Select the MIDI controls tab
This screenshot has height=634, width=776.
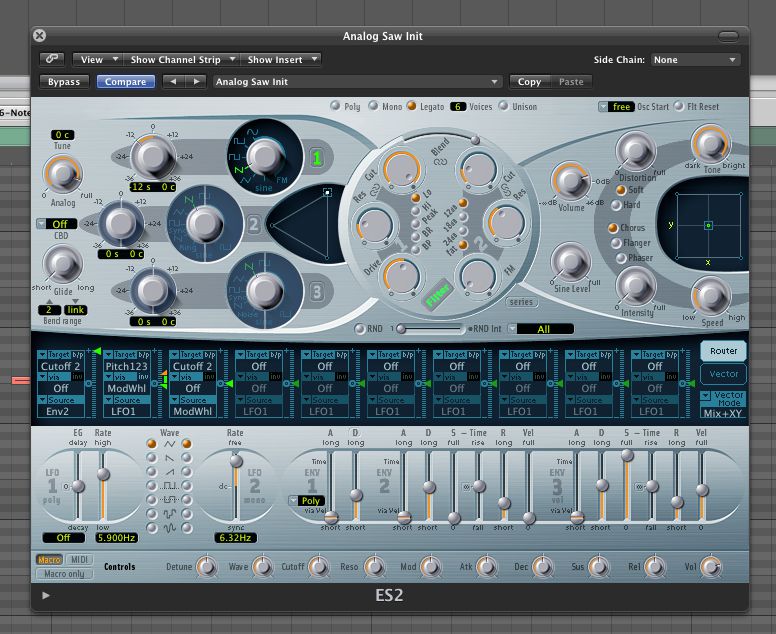click(79, 559)
